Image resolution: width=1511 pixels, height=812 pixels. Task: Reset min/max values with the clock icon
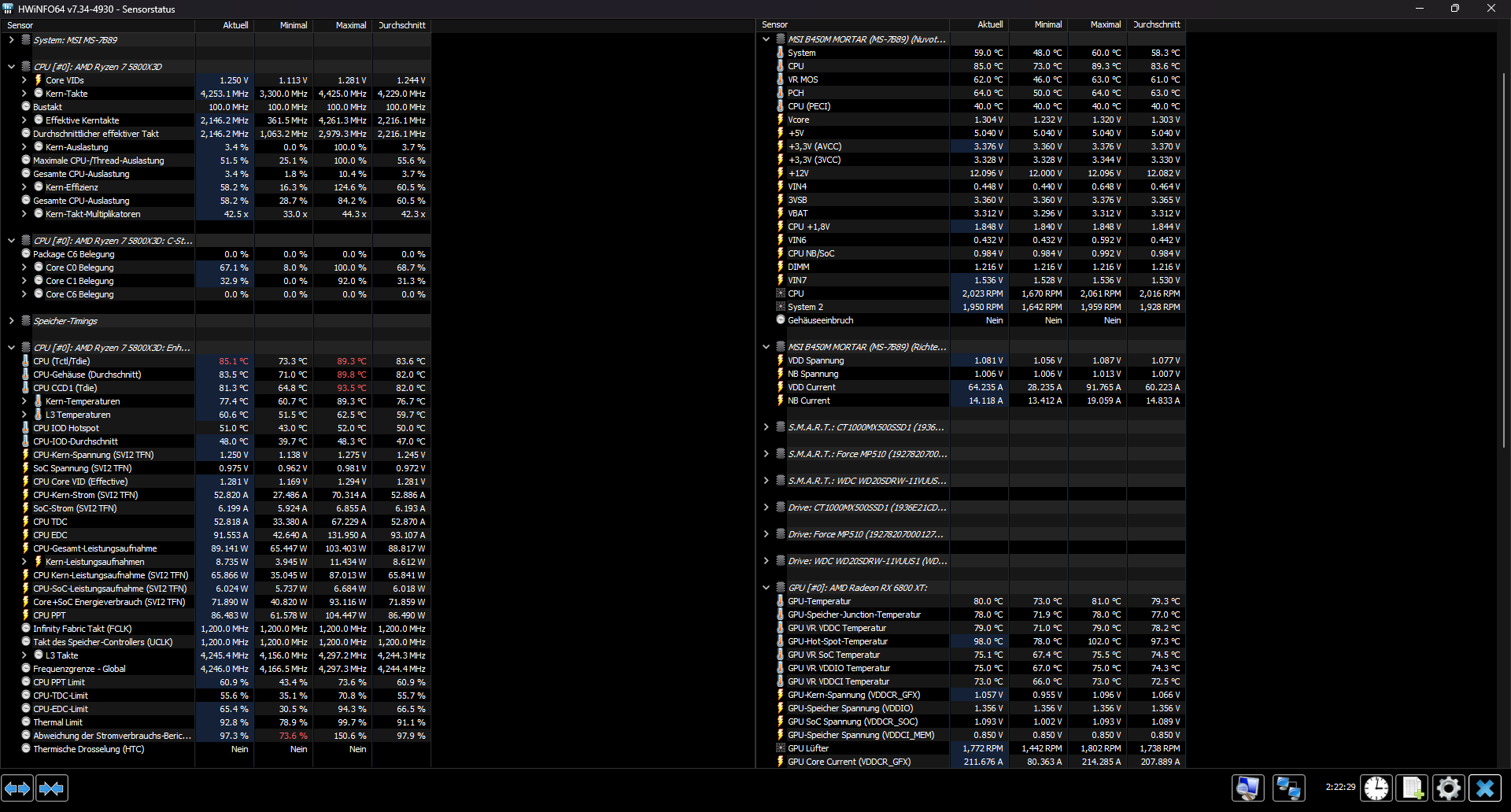pos(1376,788)
